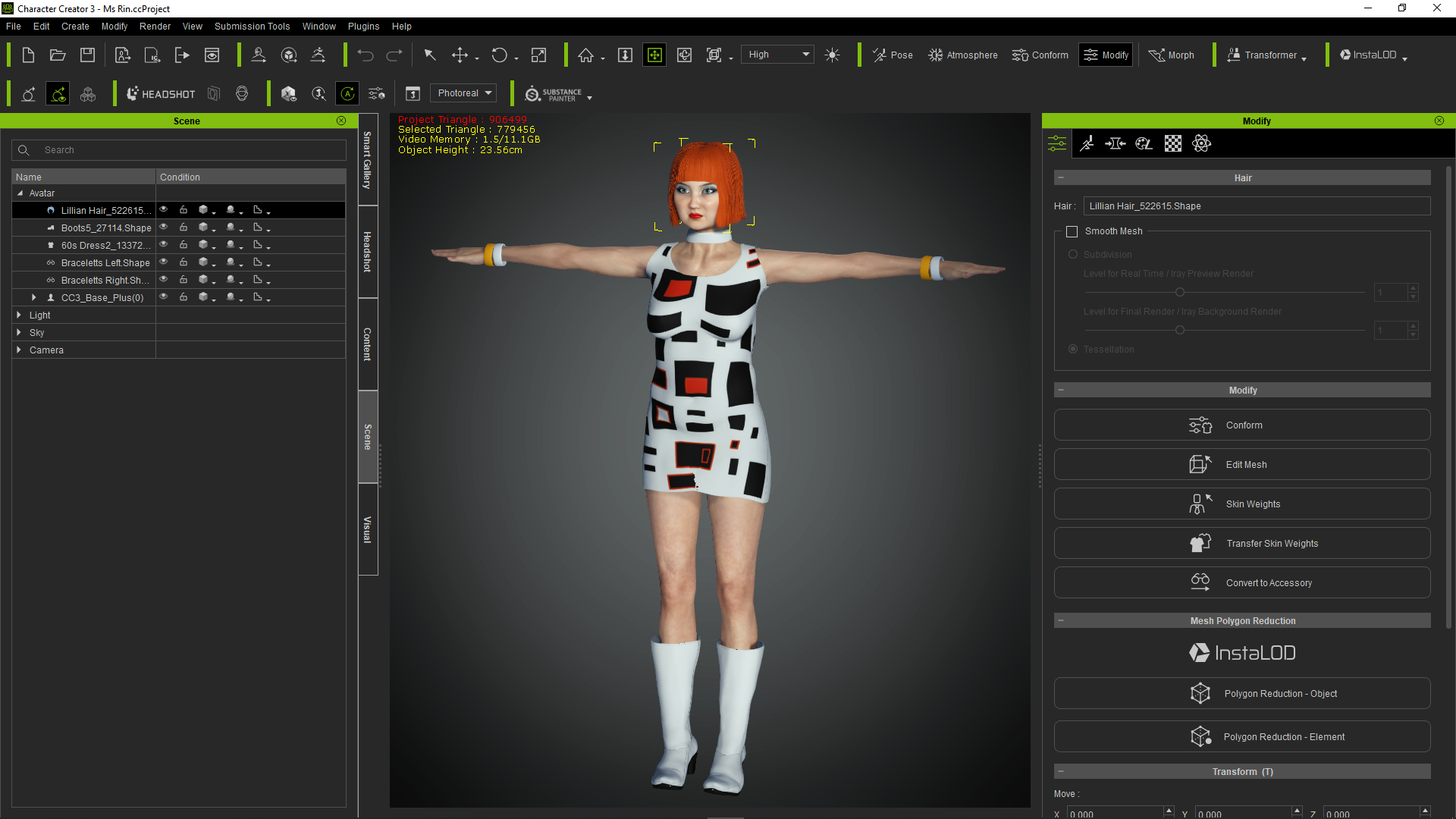The image size is (1456, 819).
Task: Toggle visibility eye for Boots5_27114.Shape
Action: coord(163,227)
